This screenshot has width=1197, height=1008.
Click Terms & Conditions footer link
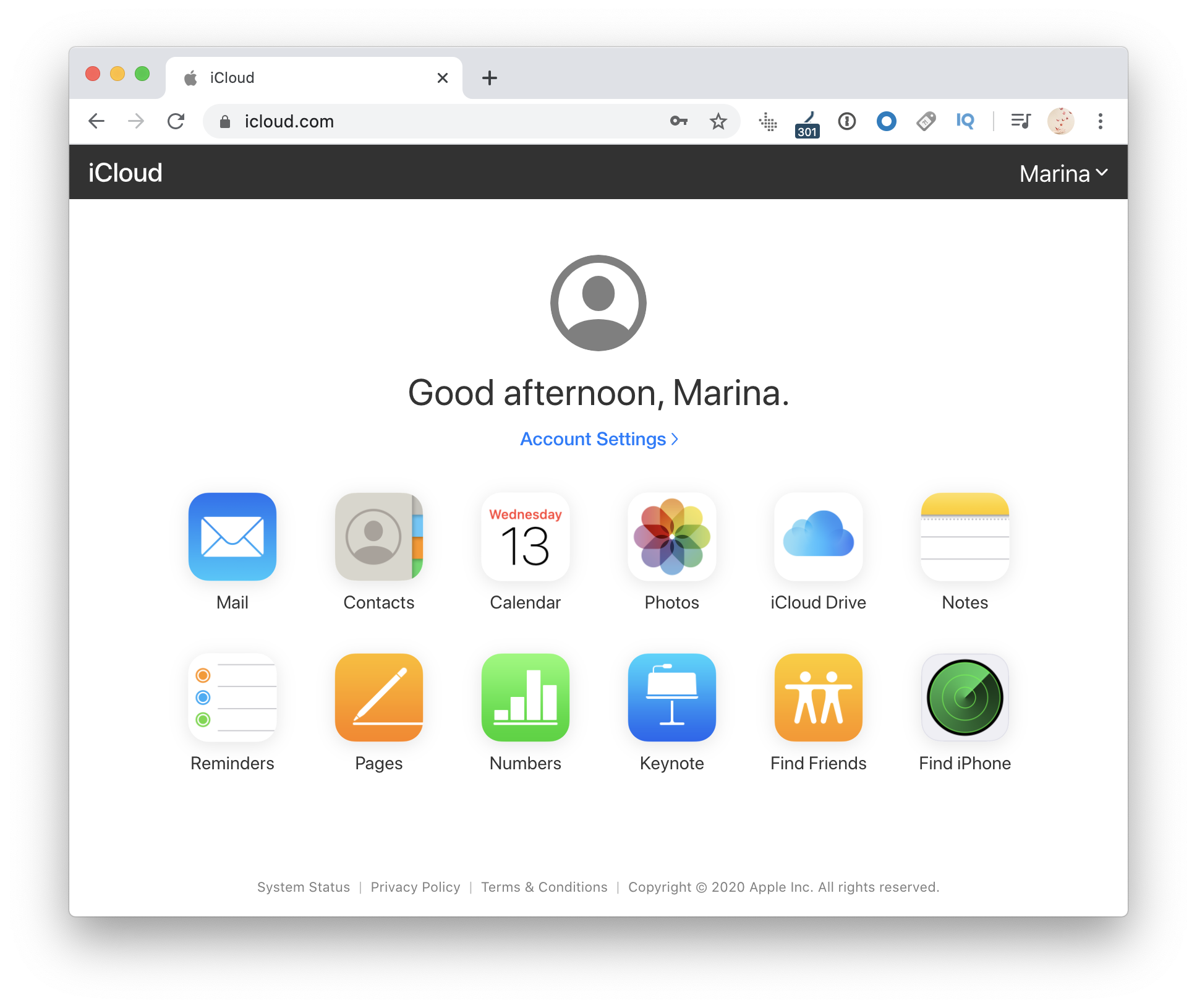(545, 886)
